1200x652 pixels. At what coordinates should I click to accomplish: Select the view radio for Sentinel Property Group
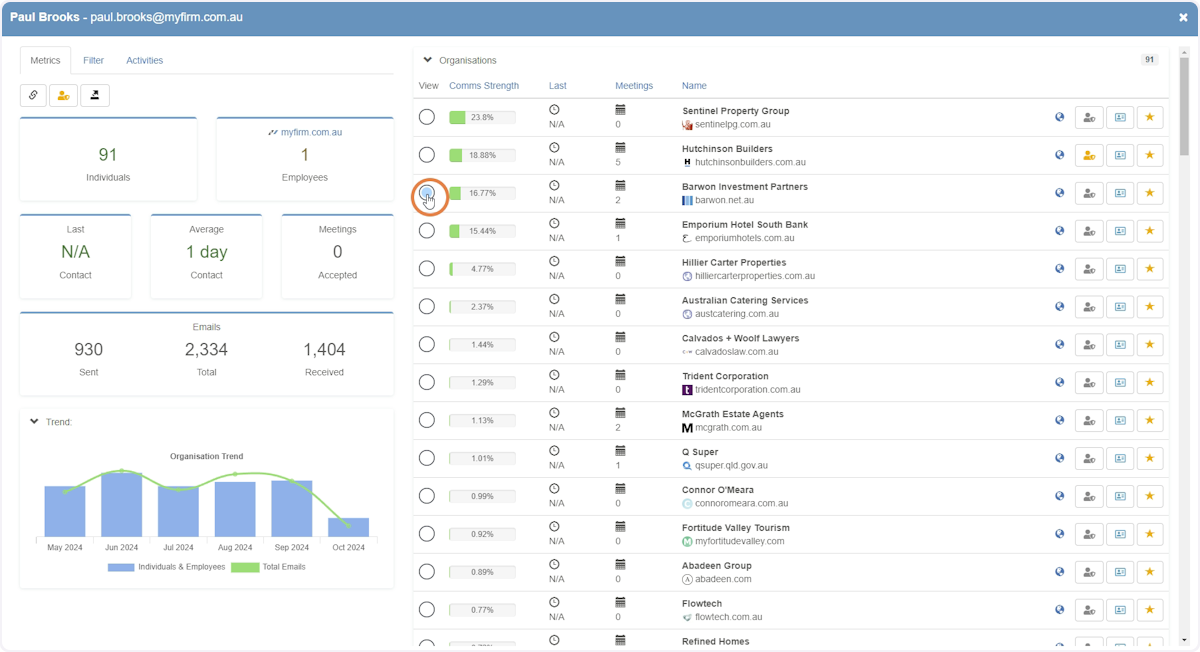coord(427,117)
